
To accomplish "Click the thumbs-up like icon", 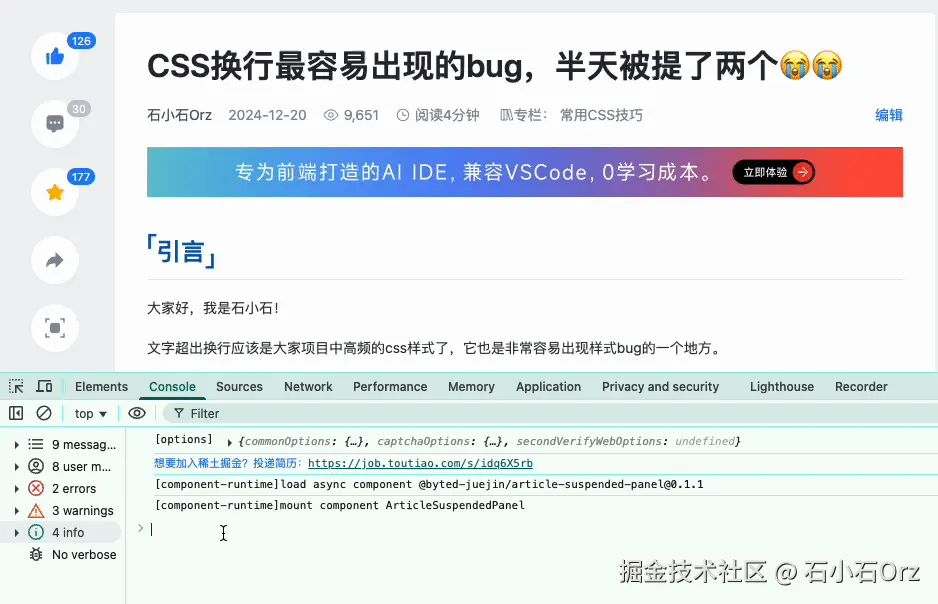I will (x=54, y=56).
